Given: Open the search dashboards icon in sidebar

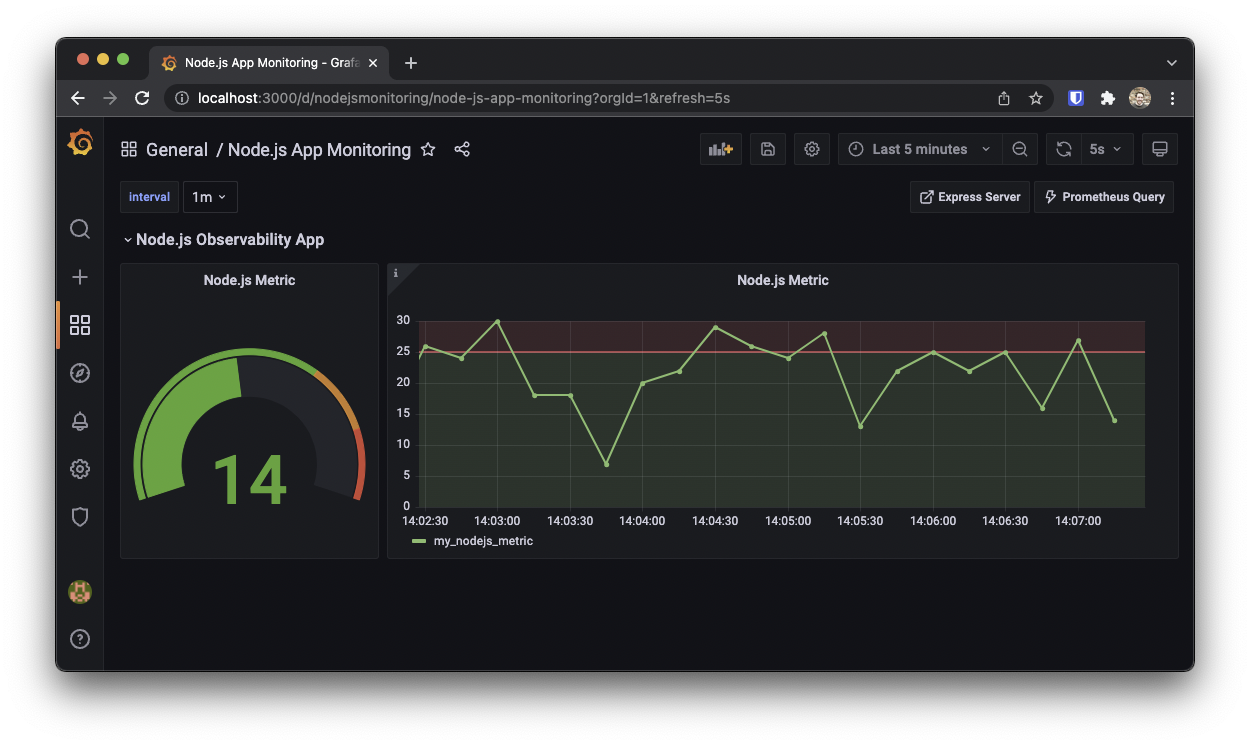Looking at the screenshot, I should [80, 229].
